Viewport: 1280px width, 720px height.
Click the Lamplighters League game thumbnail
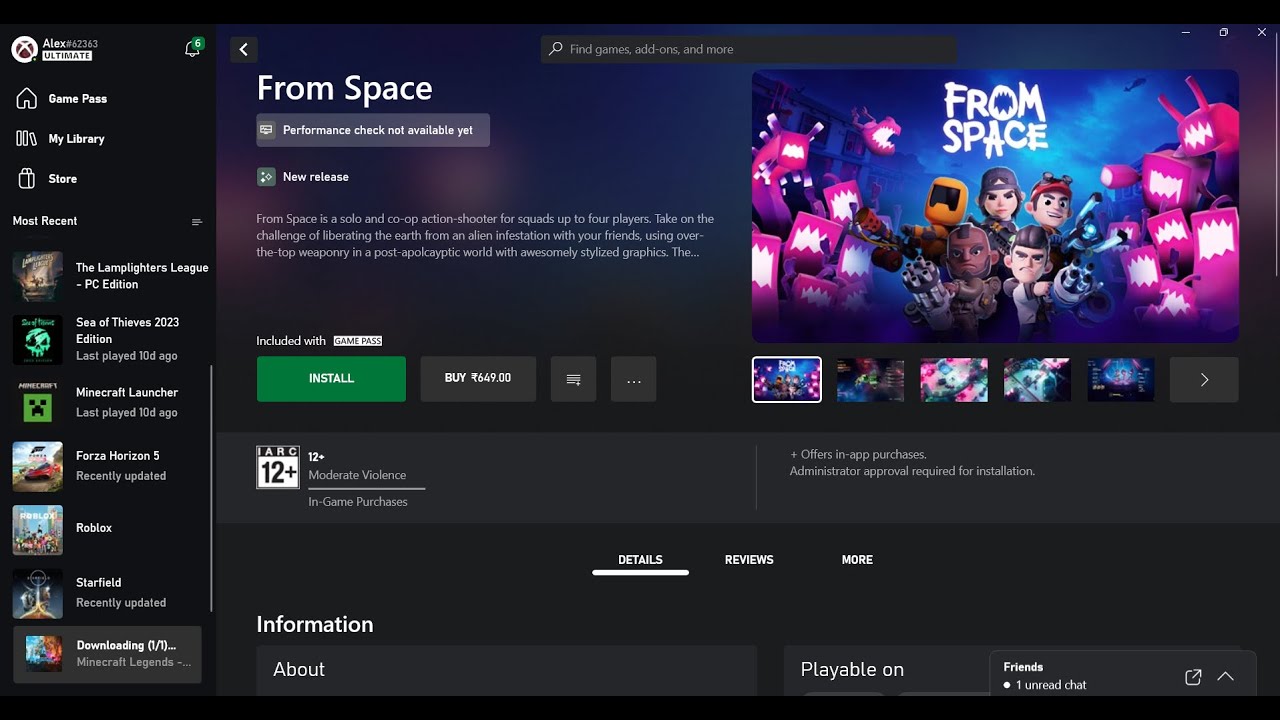coord(38,276)
